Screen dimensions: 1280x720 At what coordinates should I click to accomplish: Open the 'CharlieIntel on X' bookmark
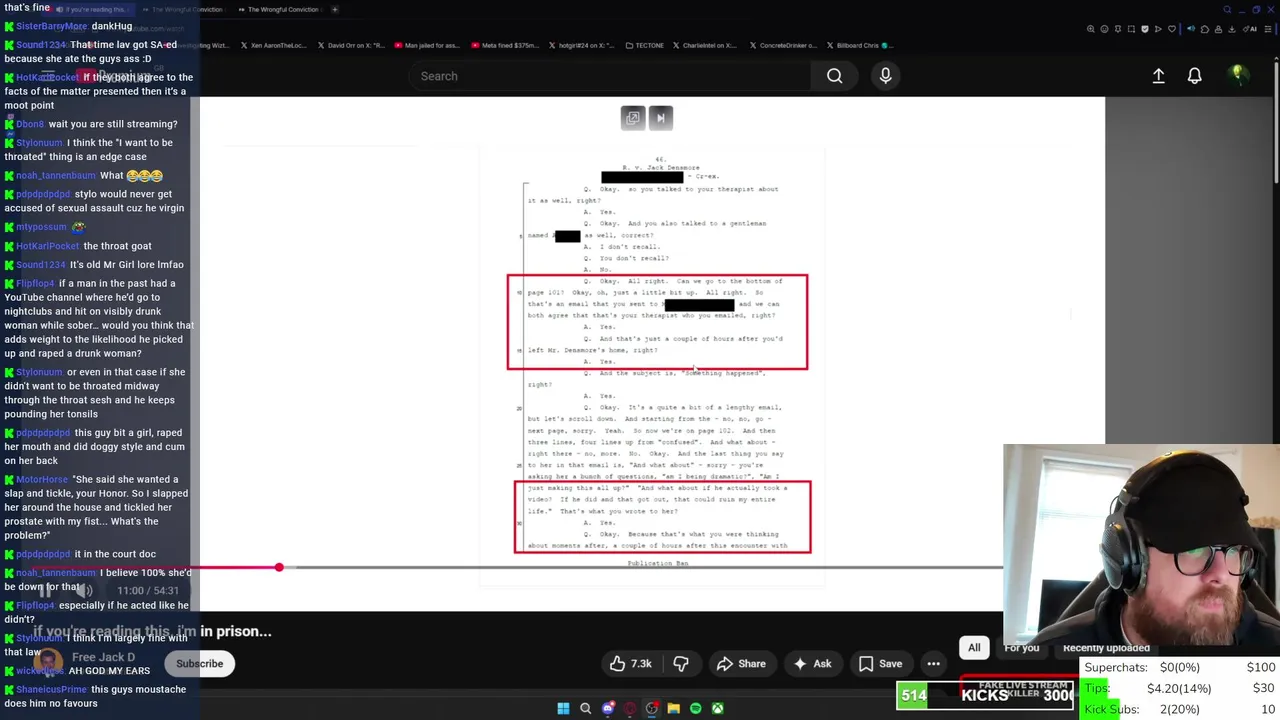[704, 45]
